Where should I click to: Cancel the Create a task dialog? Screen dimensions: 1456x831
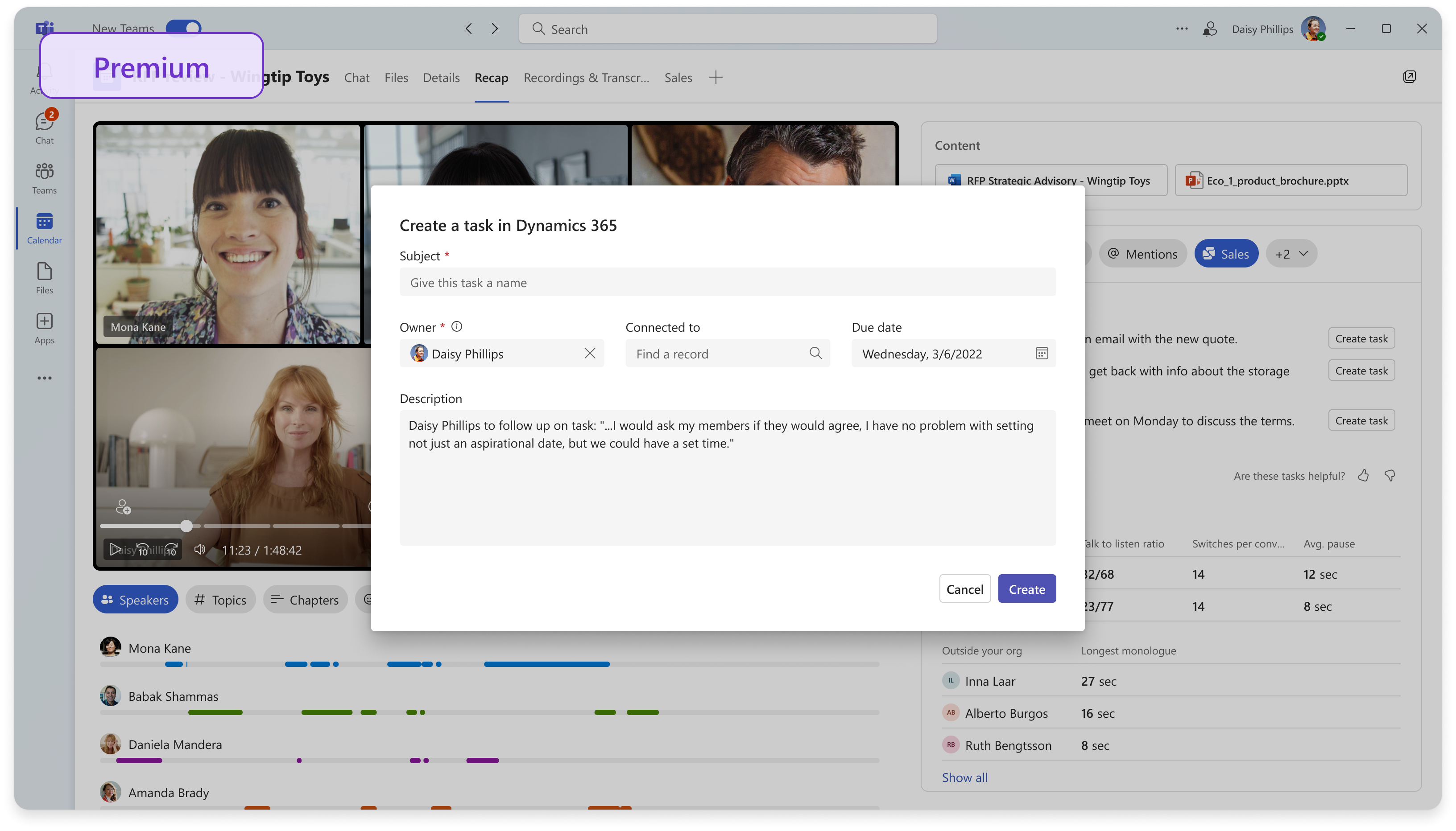pyautogui.click(x=964, y=588)
